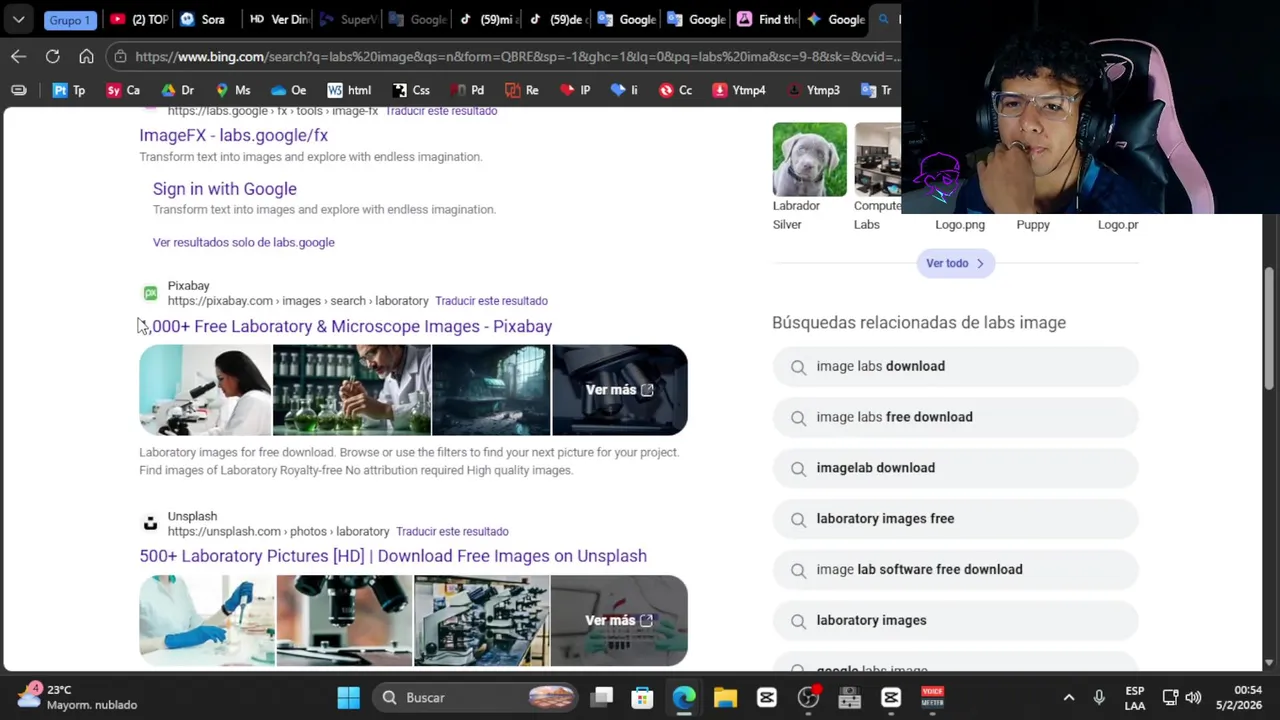Open the Ca bookmark
This screenshot has width=1280, height=720.
click(x=123, y=90)
